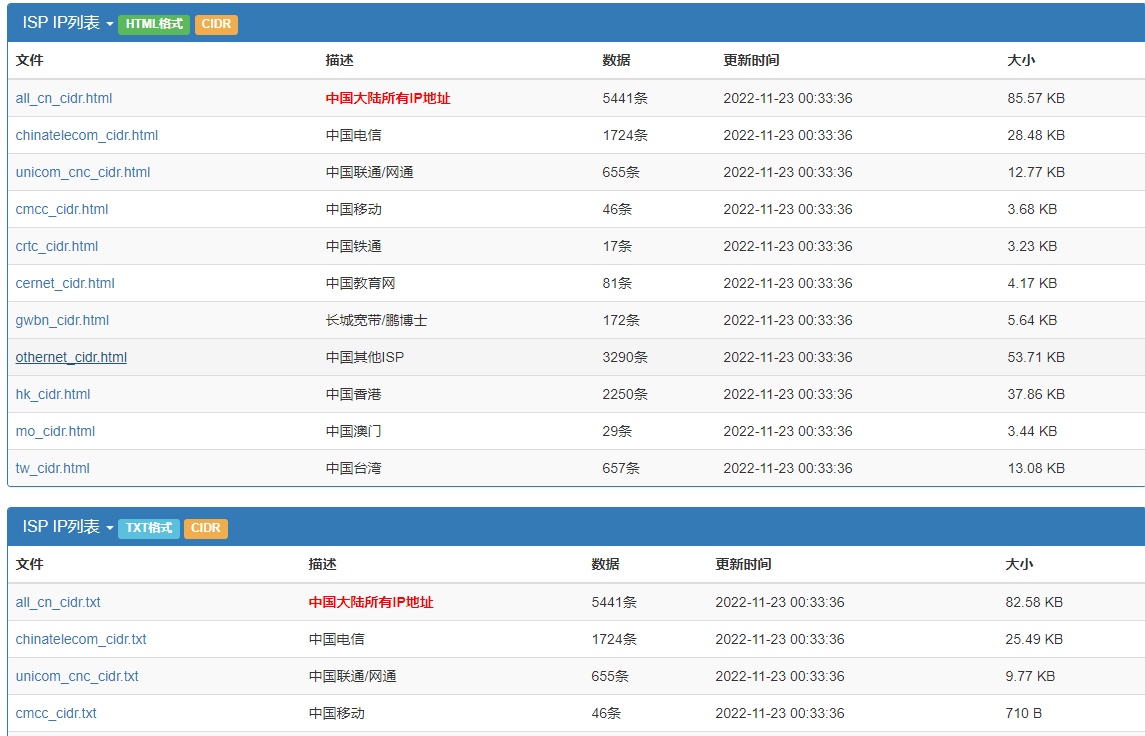This screenshot has width=1145, height=736.
Task: Open the cmcc_cidr.html link
Action: 62,209
